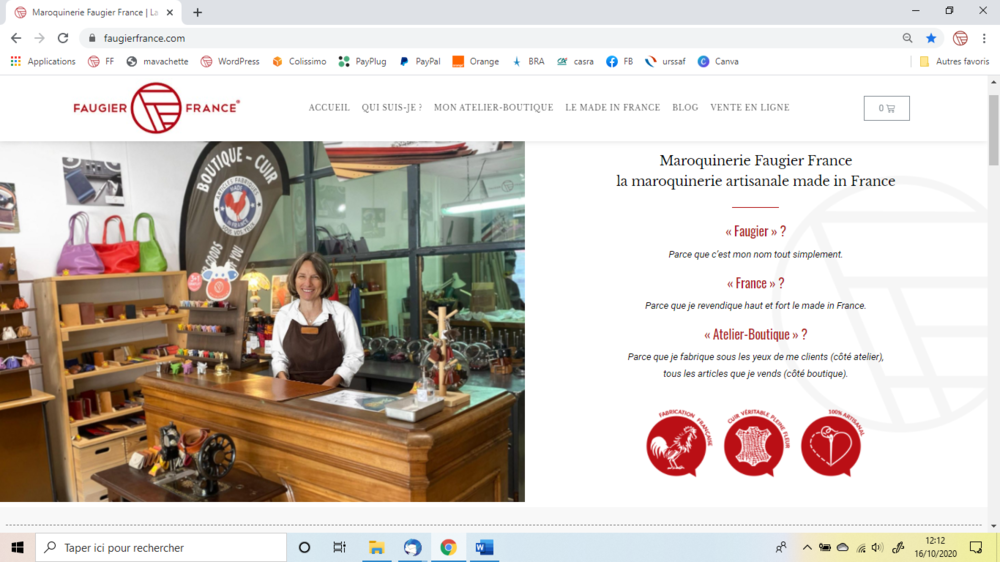Switch to Chrome in taskbar

(448, 547)
